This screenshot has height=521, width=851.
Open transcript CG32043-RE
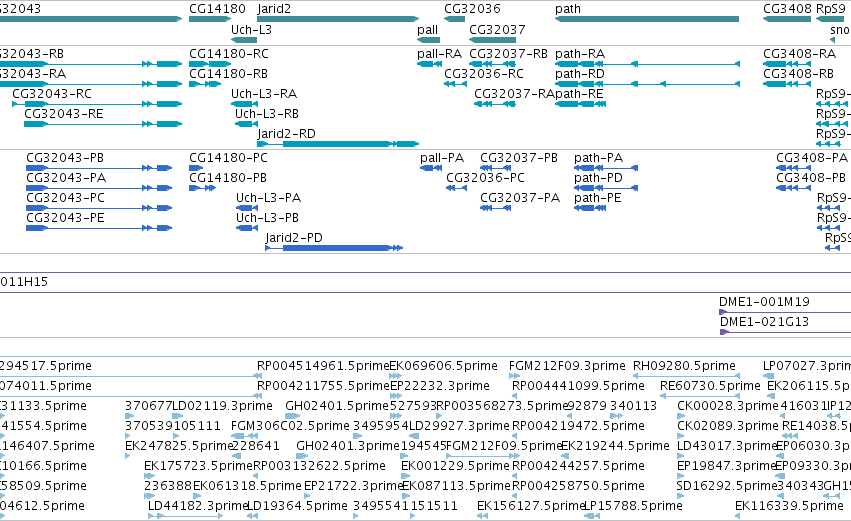tap(63, 114)
